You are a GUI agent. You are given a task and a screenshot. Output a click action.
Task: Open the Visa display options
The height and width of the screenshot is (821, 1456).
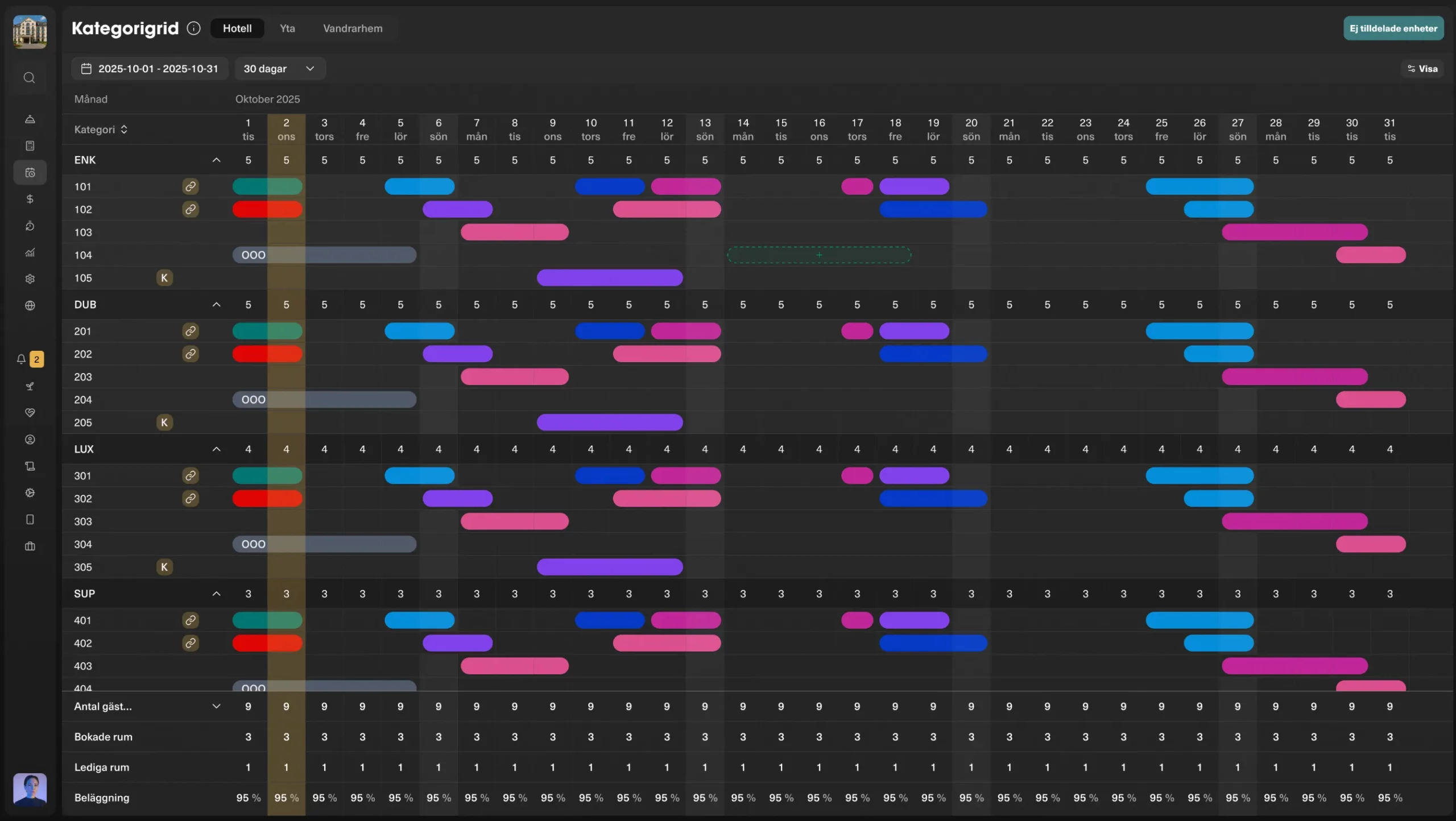pyautogui.click(x=1422, y=69)
